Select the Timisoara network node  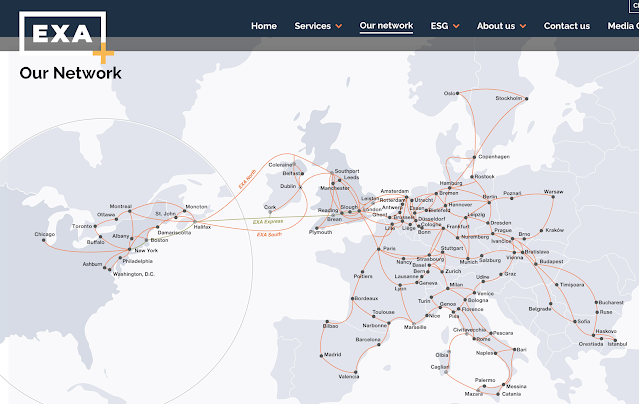(557, 285)
